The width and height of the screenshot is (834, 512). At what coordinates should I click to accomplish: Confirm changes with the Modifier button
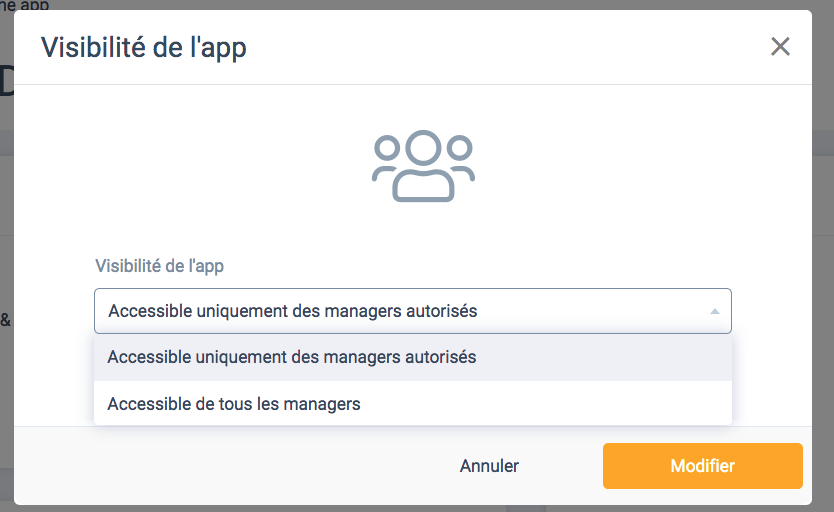(703, 466)
